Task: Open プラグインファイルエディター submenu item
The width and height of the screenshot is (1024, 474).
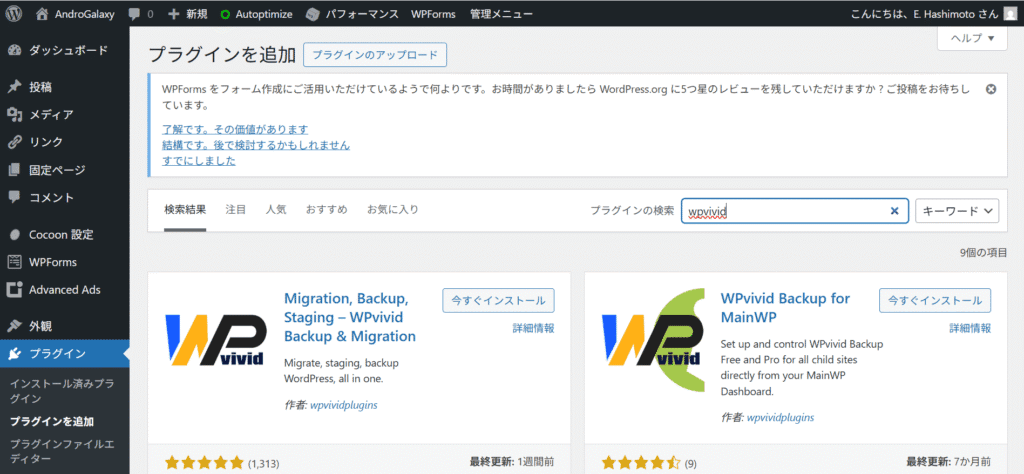Action: 62,452
